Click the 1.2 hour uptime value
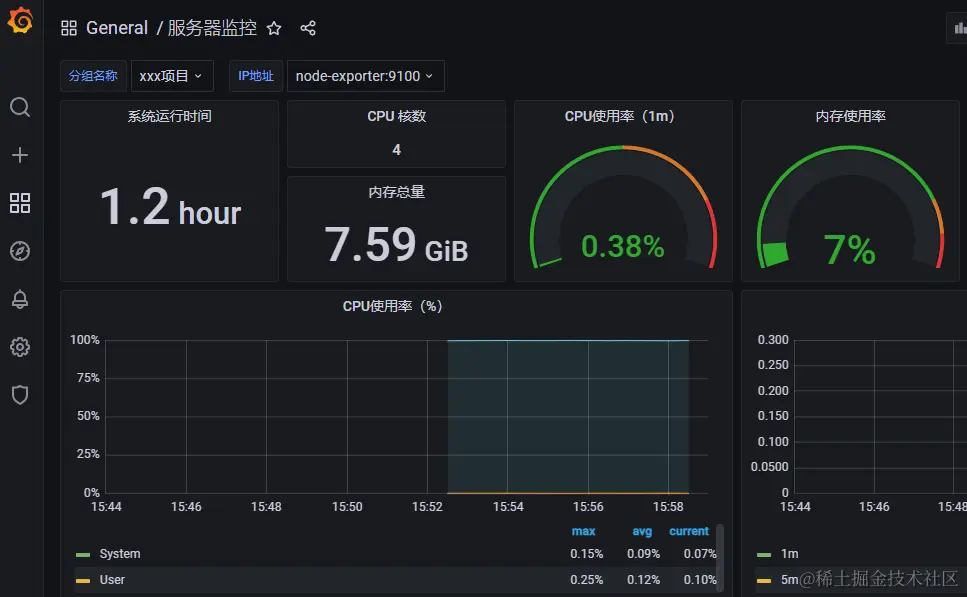The height and width of the screenshot is (597, 967). pos(170,207)
